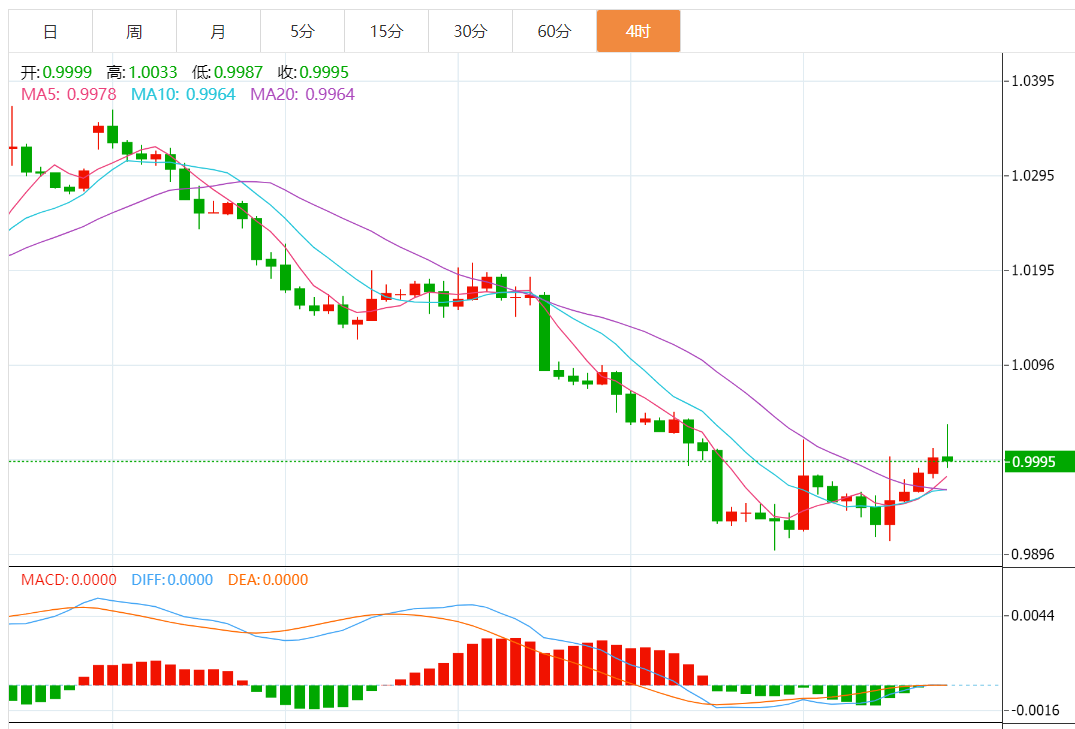
Task: Switch to the 周 weekly chart tab
Action: click(134, 32)
